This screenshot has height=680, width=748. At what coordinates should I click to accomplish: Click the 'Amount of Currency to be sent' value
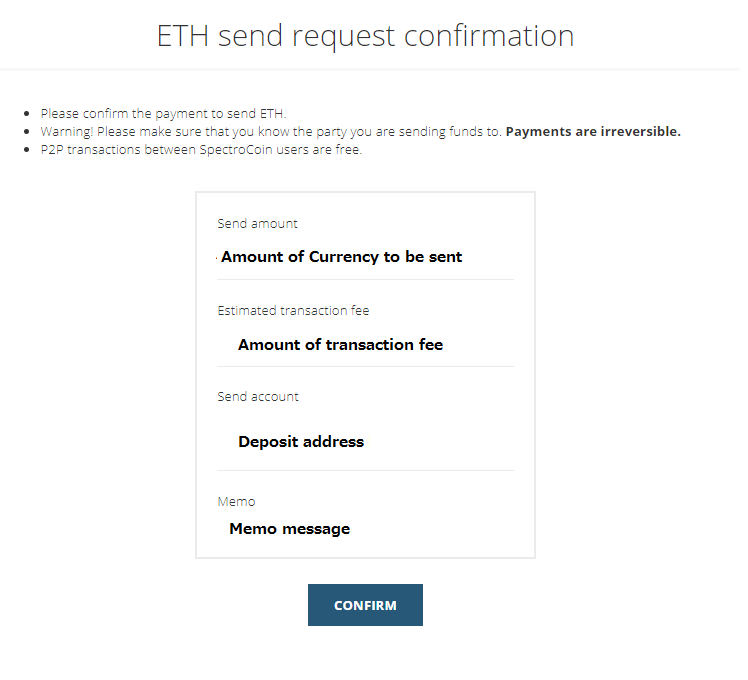click(341, 257)
